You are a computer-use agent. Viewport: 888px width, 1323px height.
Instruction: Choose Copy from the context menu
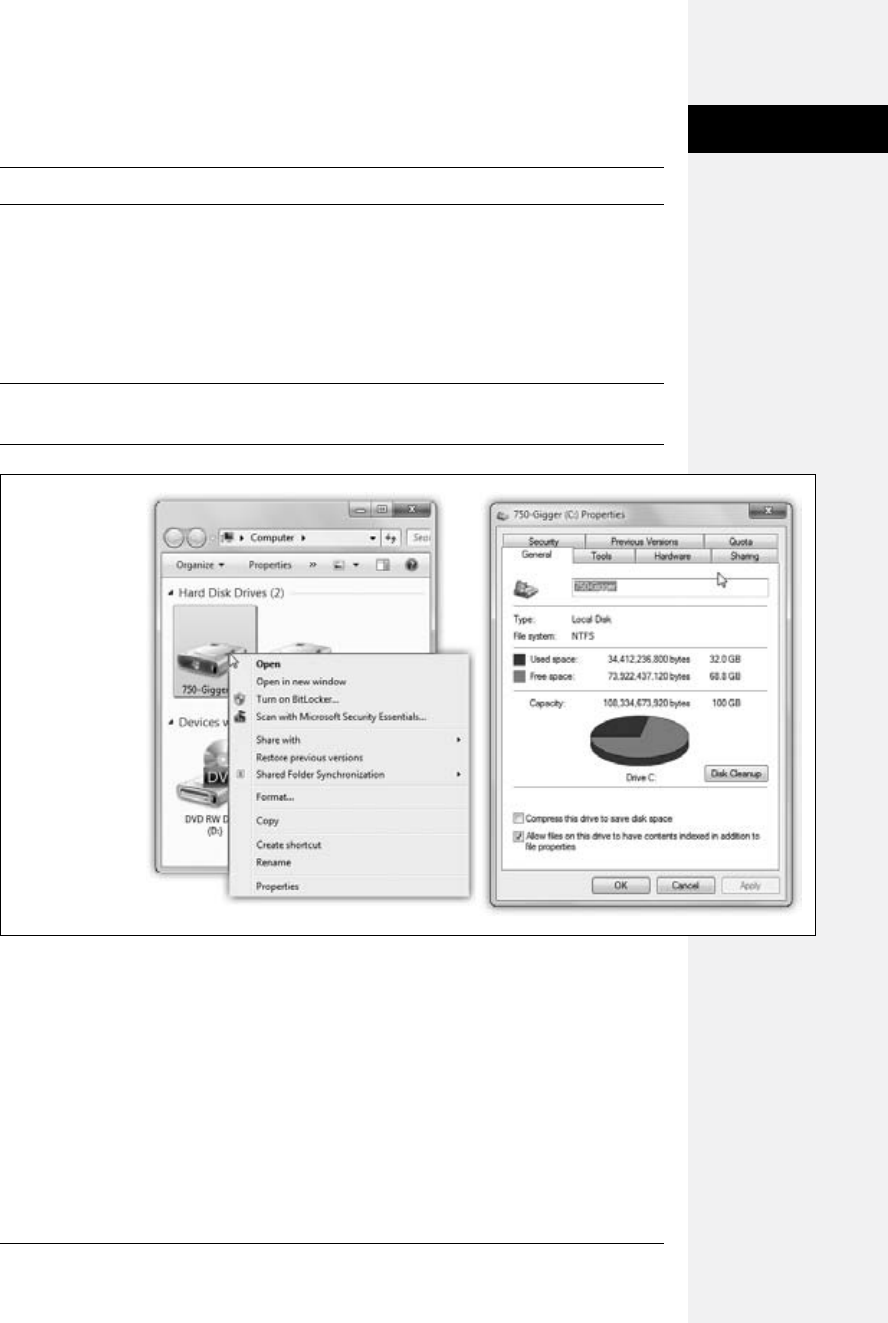[268, 820]
